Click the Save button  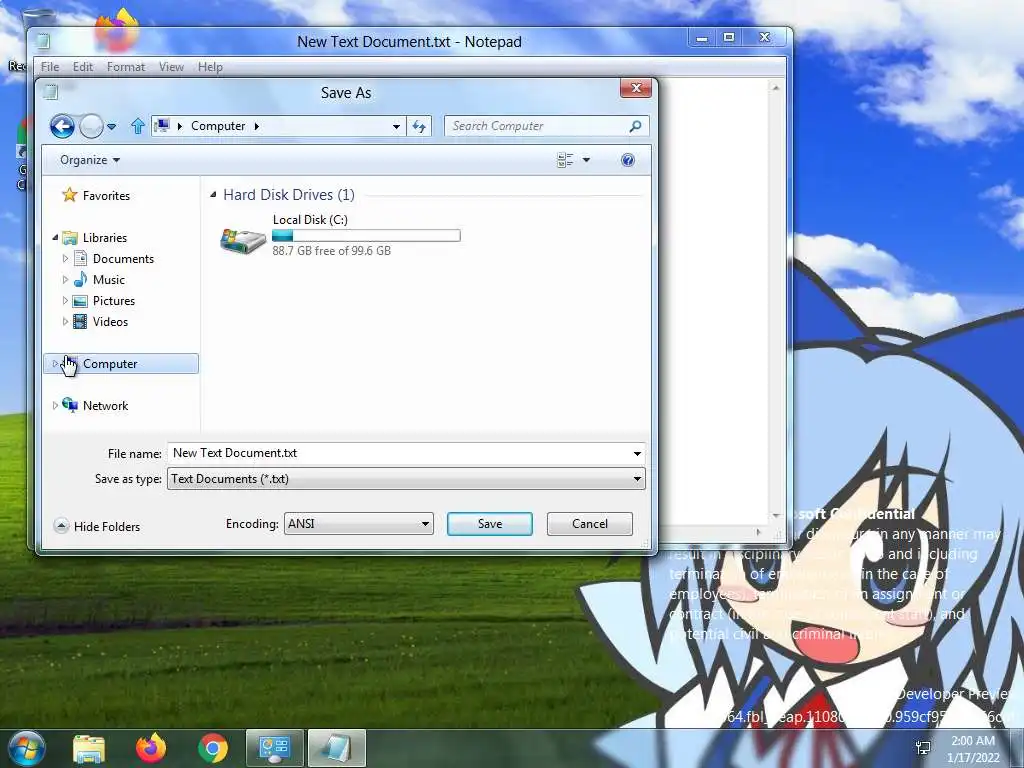pyautogui.click(x=490, y=524)
